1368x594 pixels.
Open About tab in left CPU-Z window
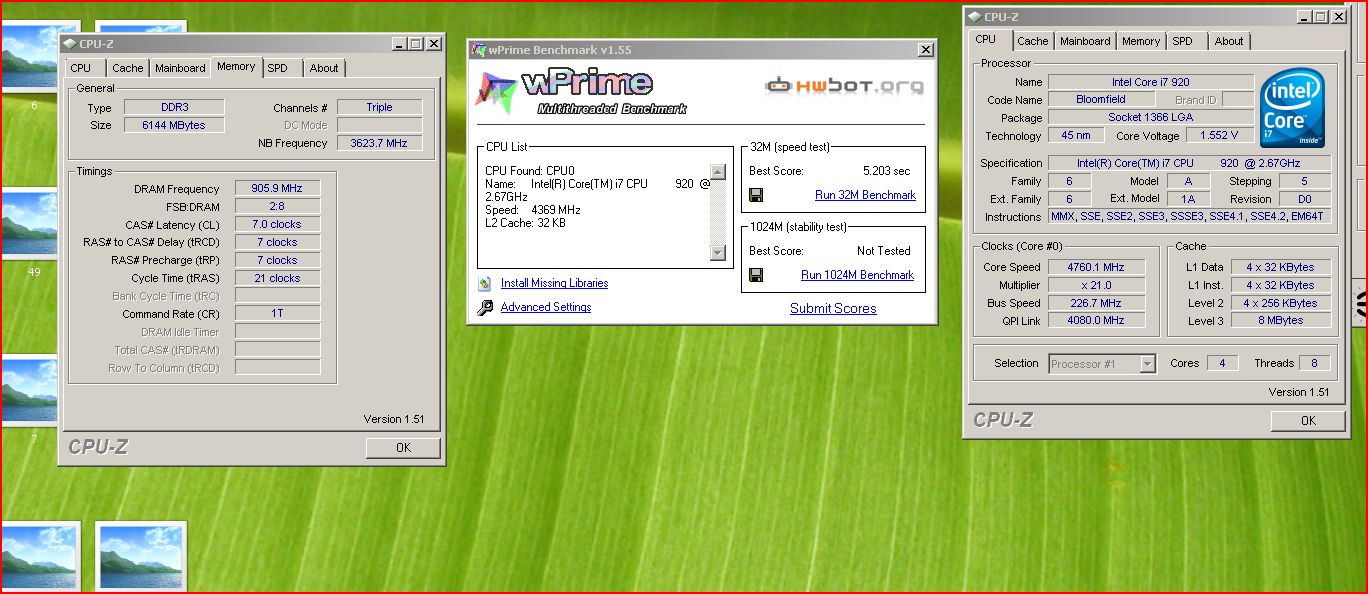pyautogui.click(x=324, y=68)
